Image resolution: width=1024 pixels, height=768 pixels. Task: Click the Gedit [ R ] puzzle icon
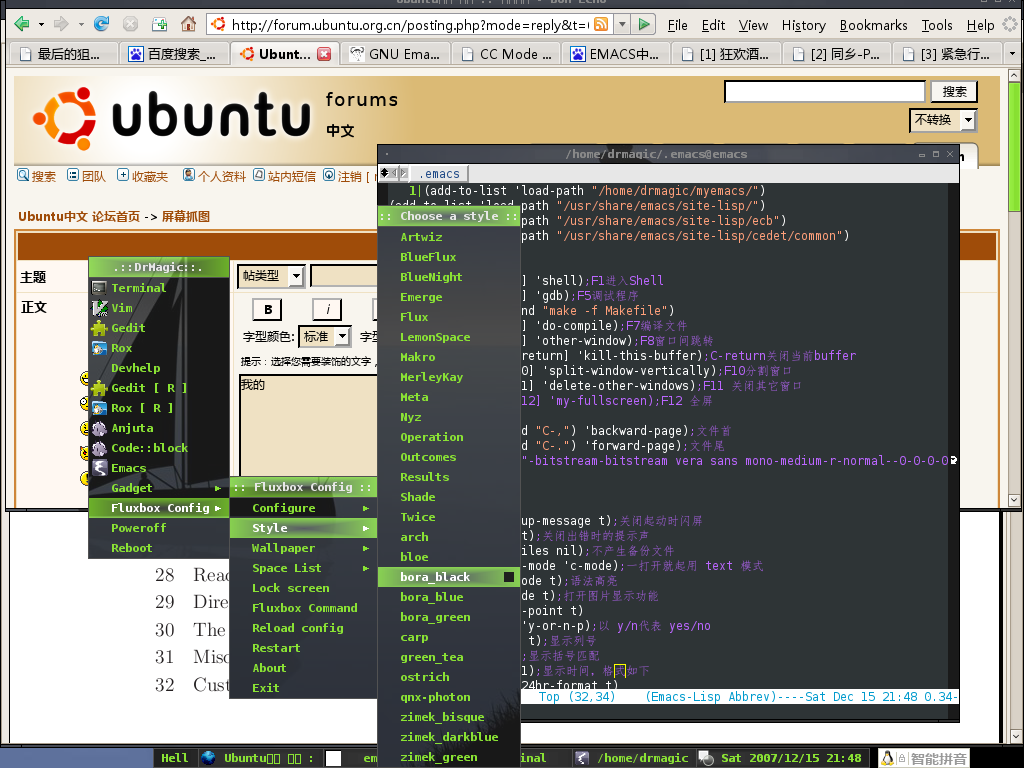pyautogui.click(x=99, y=388)
